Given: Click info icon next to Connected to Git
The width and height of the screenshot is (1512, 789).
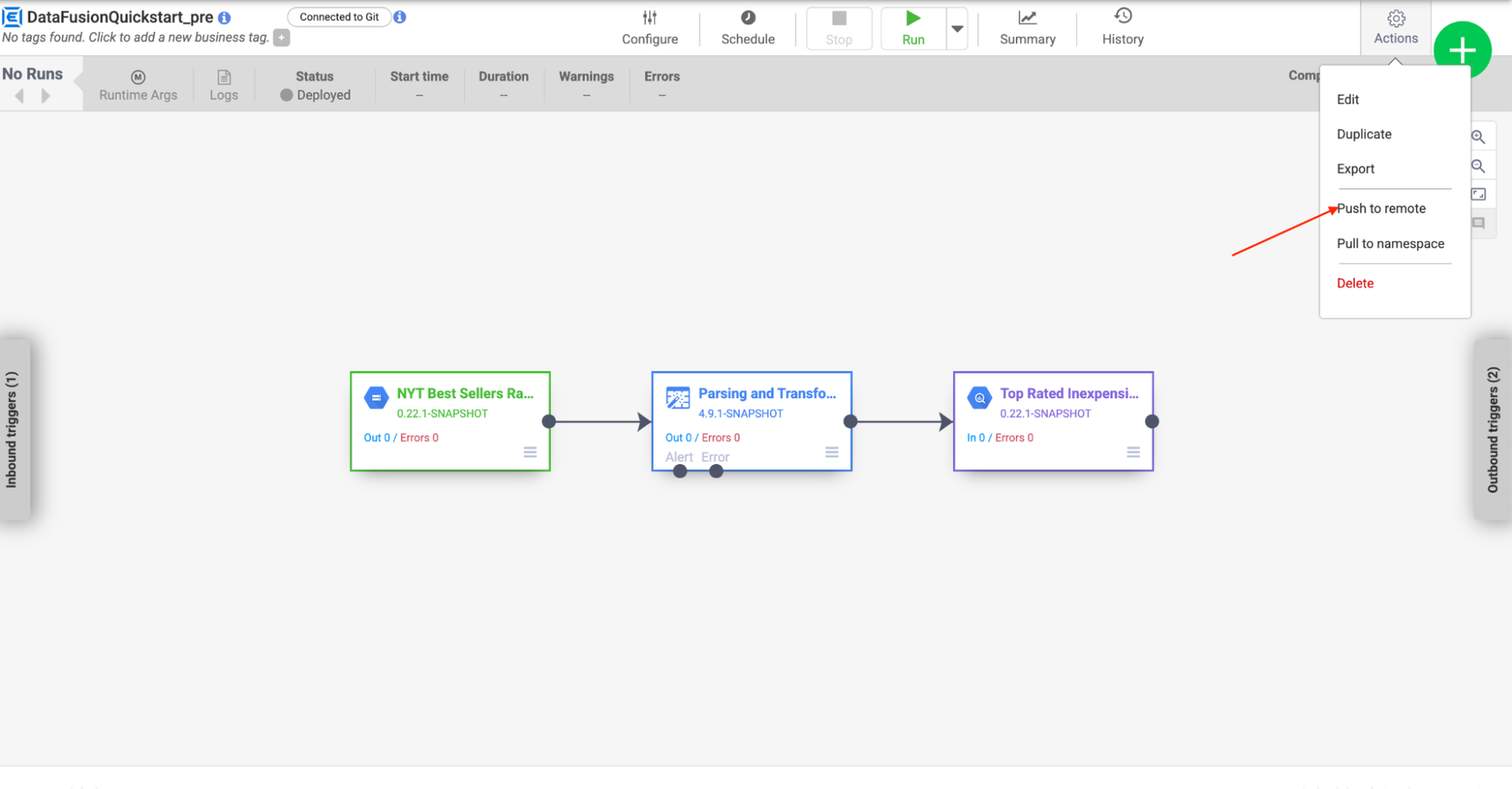Looking at the screenshot, I should (x=400, y=17).
